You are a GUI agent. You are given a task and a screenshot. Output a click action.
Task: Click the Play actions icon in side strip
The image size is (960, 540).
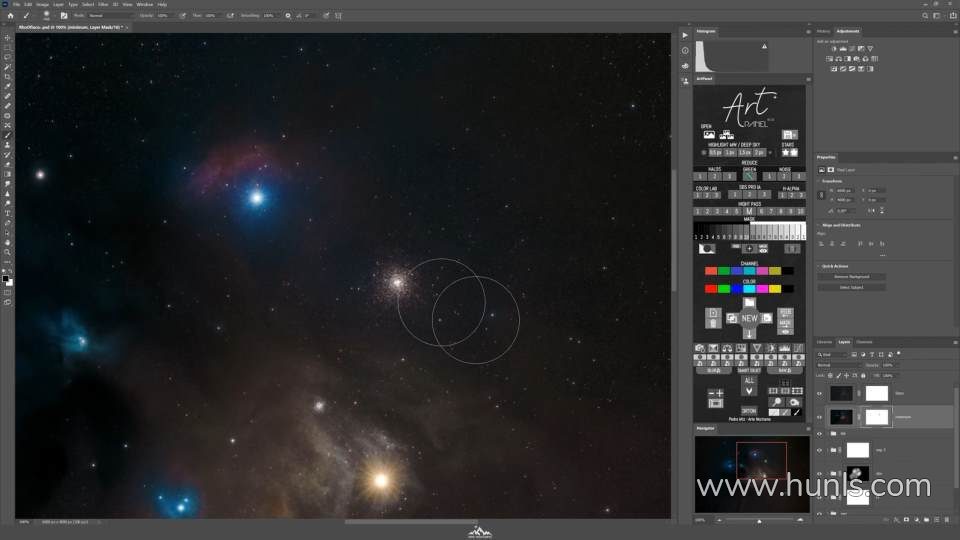click(685, 36)
